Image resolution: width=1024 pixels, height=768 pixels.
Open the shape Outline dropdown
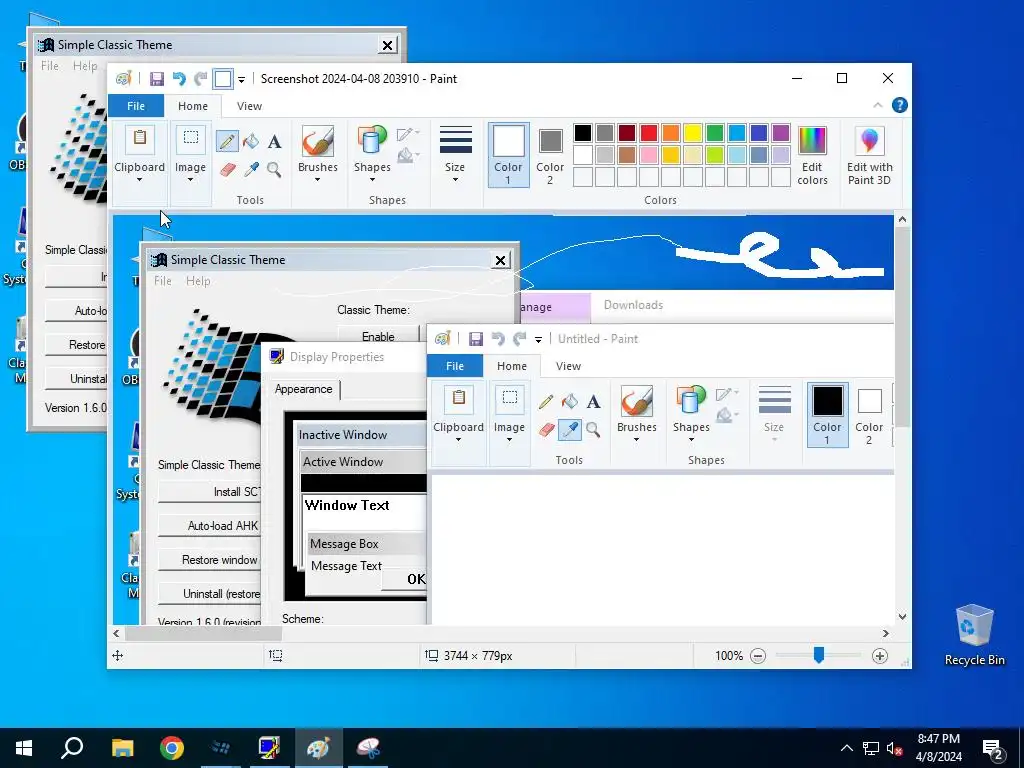click(x=408, y=134)
